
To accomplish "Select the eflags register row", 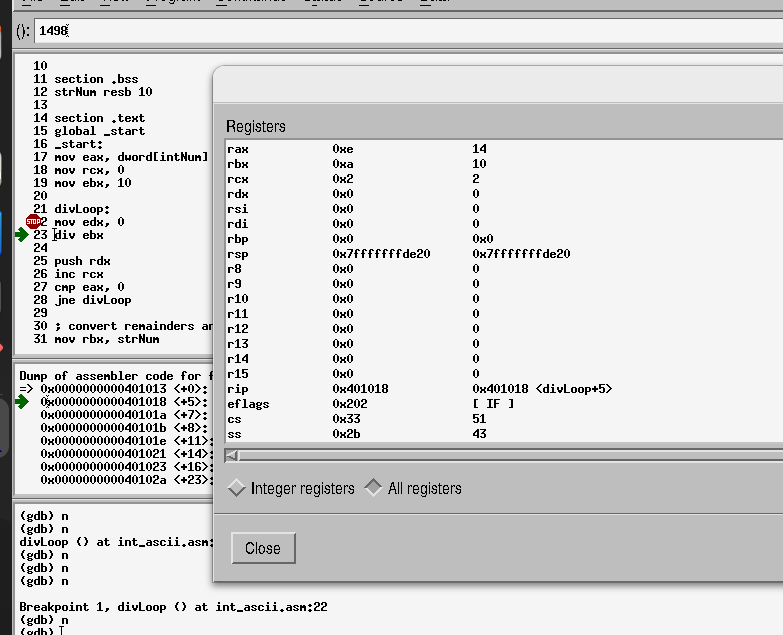I will pyautogui.click(x=504, y=403).
